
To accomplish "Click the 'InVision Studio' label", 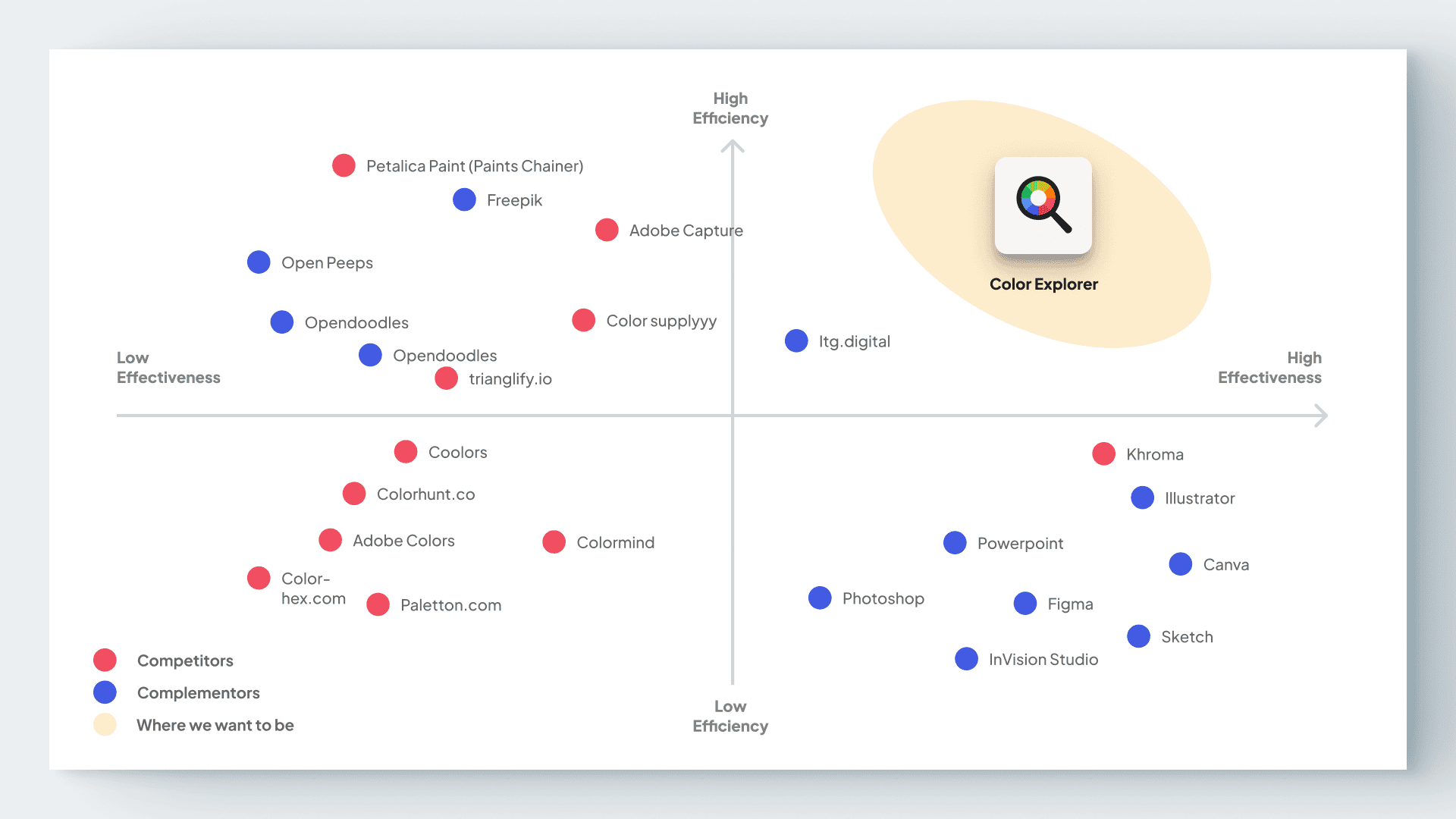I will click(x=1043, y=660).
